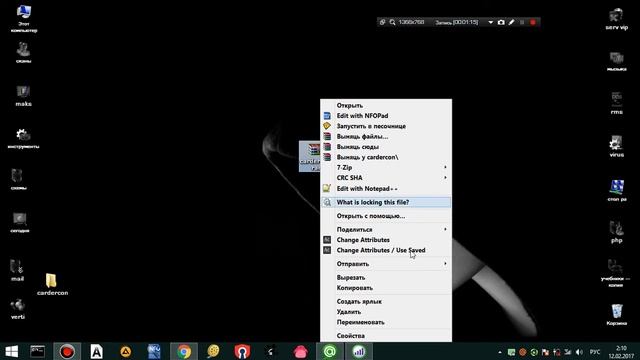The height and width of the screenshot is (360, 640).
Task: Select the php desktop icon
Action: point(616,232)
